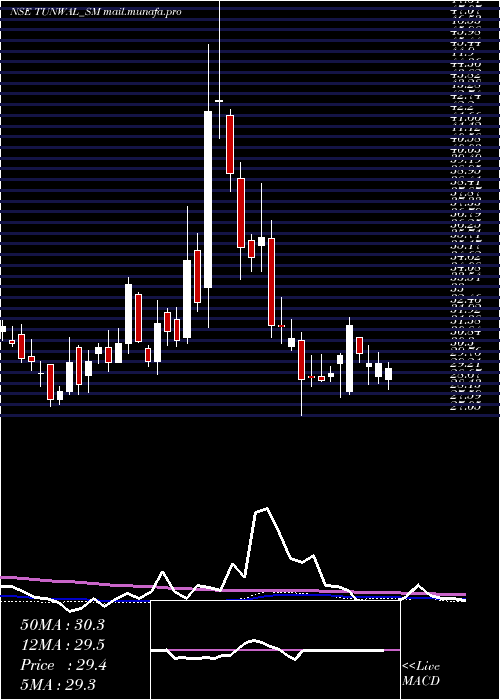Click the '<<Live MACD' label

[421, 674]
